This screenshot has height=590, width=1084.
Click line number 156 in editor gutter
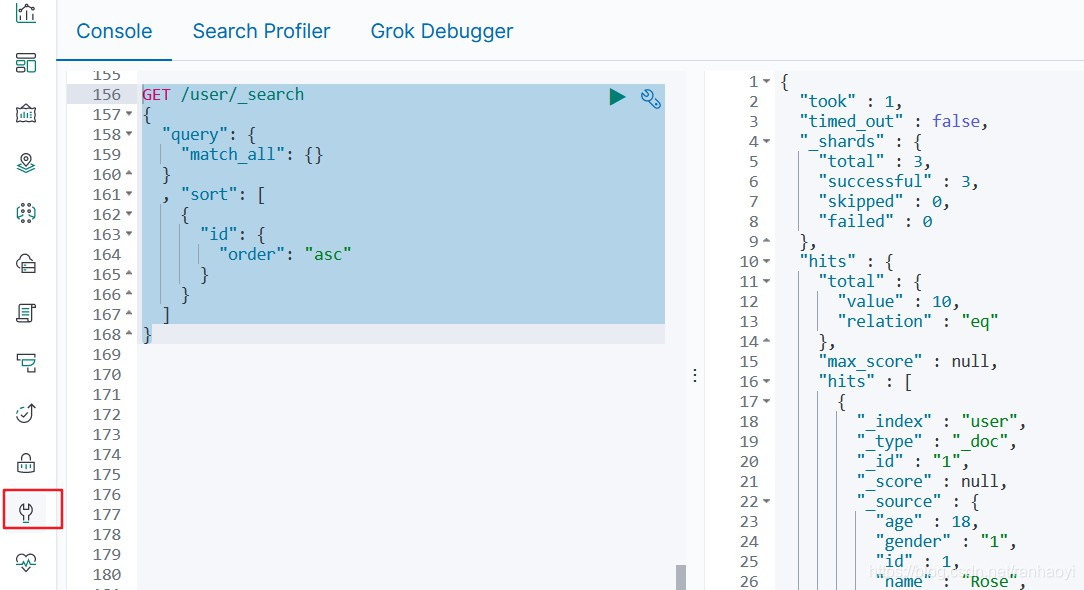click(106, 95)
